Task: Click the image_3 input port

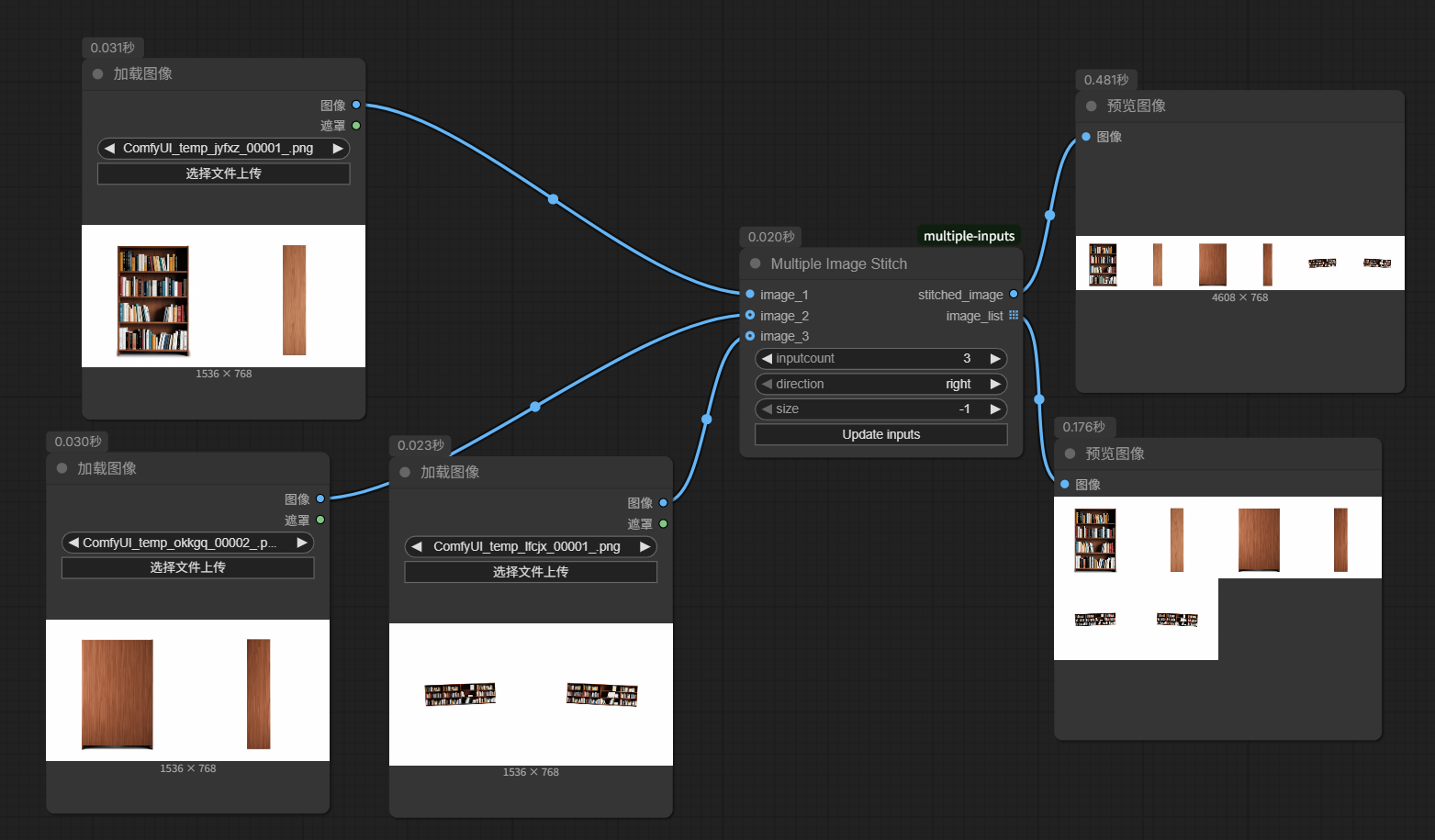Action: coord(750,336)
